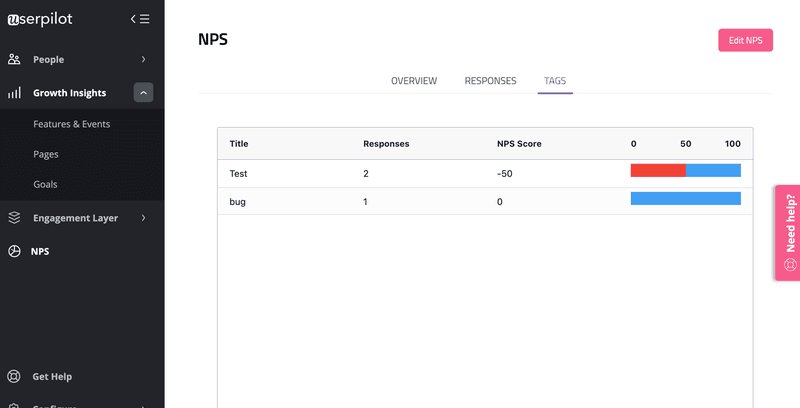The image size is (800, 408).
Task: Switch to the Overview tab
Action: click(x=414, y=81)
